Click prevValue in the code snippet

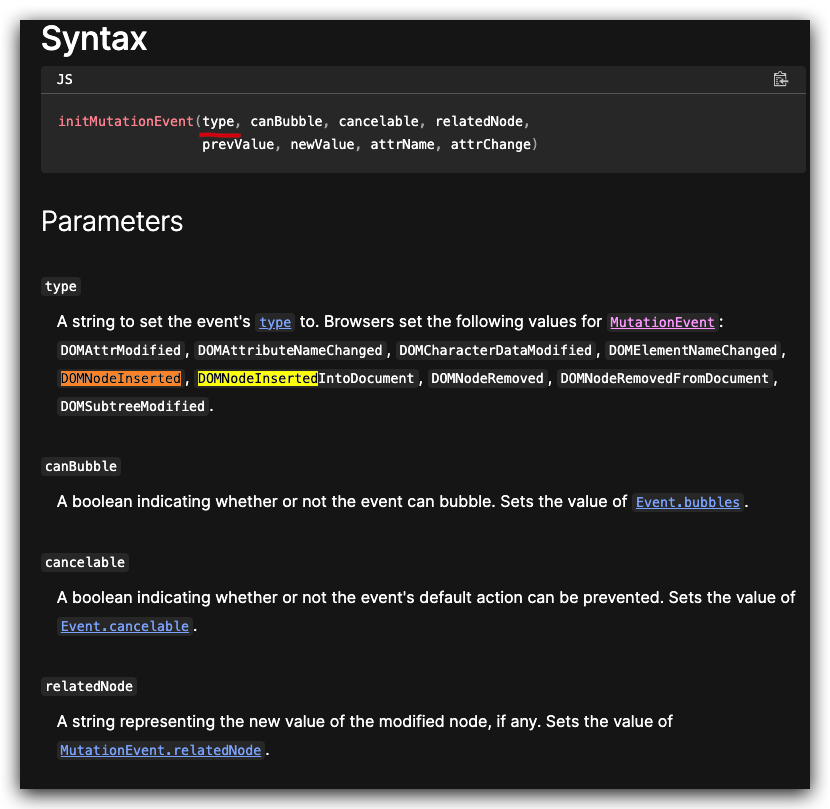click(x=238, y=145)
